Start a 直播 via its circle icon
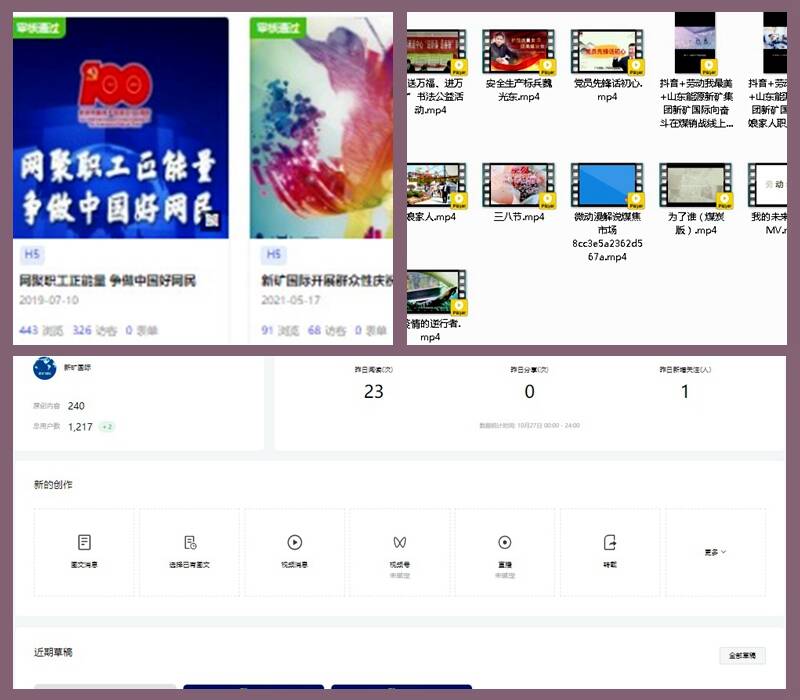Viewport: 800px width, 700px height. click(x=505, y=542)
